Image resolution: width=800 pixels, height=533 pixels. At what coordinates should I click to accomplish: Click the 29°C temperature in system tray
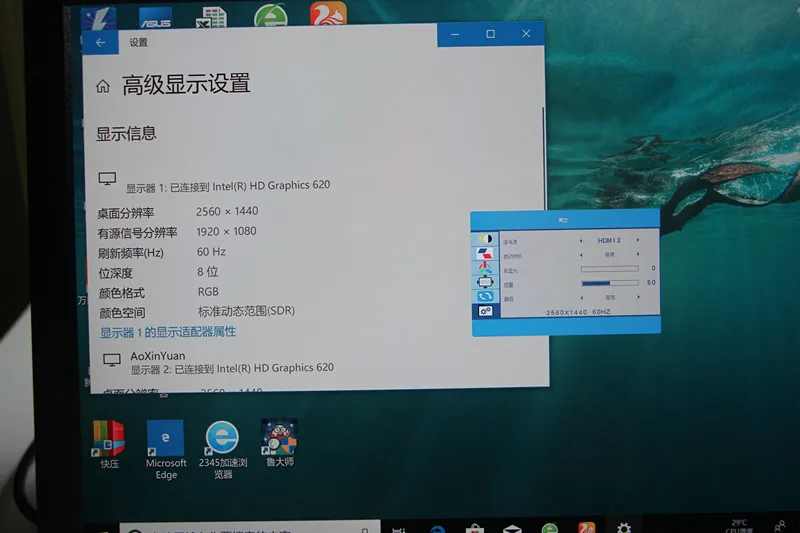click(x=739, y=523)
